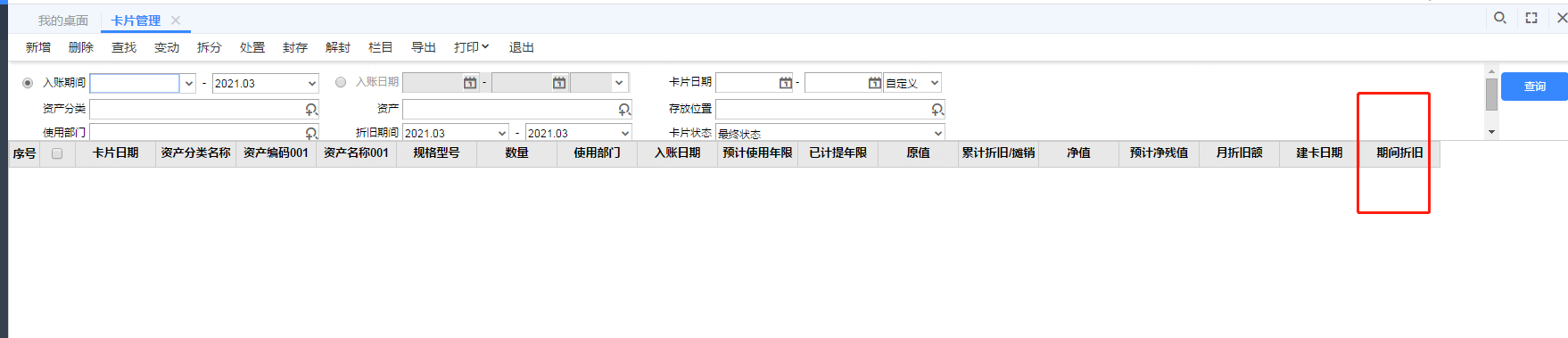Open the dropdown after the 入账日期 date fields
The width and height of the screenshot is (1568, 338).
pyautogui.click(x=618, y=83)
